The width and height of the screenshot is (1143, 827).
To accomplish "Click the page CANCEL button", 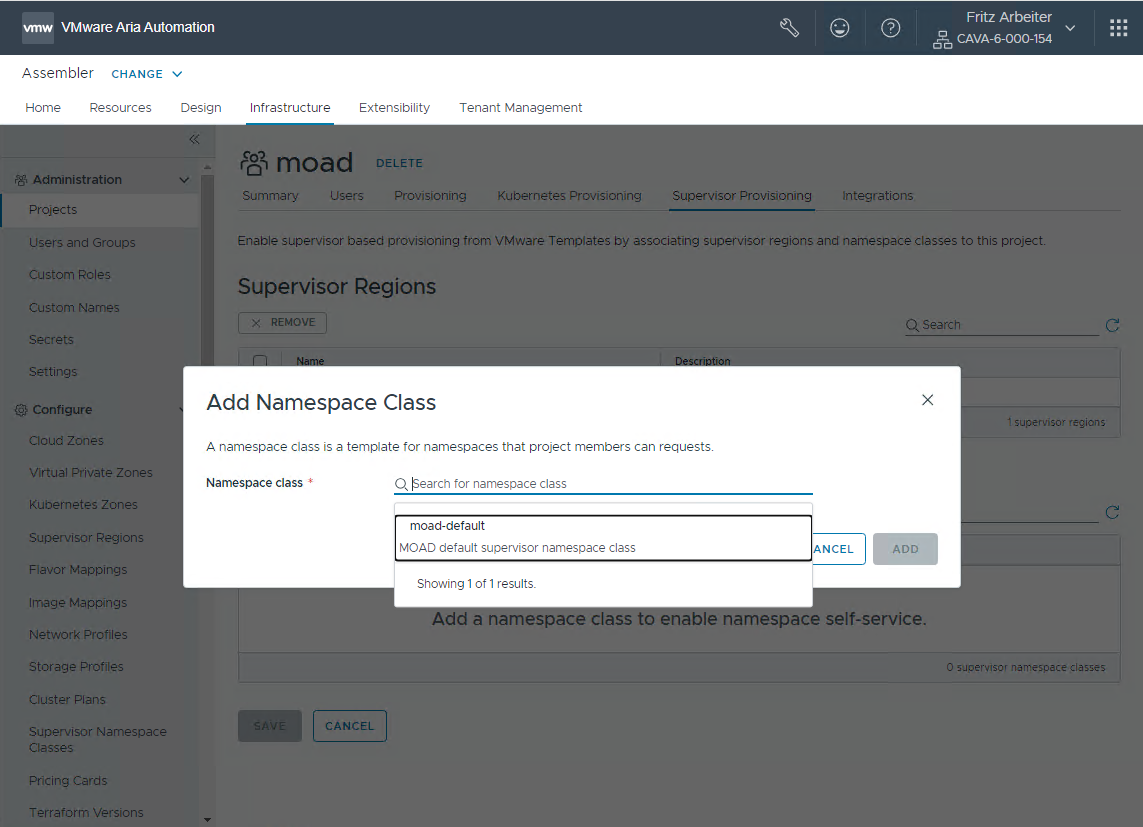I will [349, 726].
